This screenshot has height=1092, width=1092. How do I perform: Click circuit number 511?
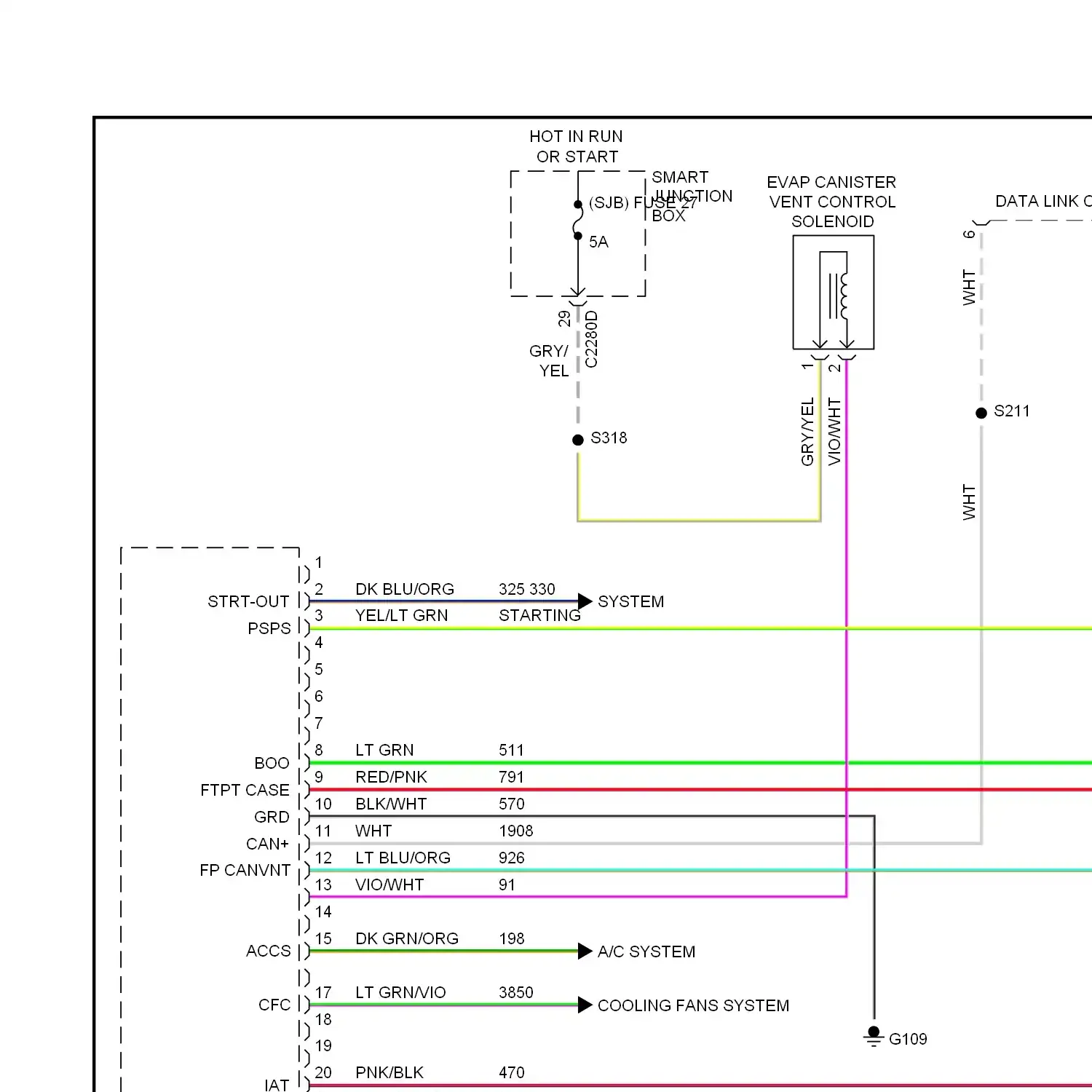pyautogui.click(x=511, y=750)
